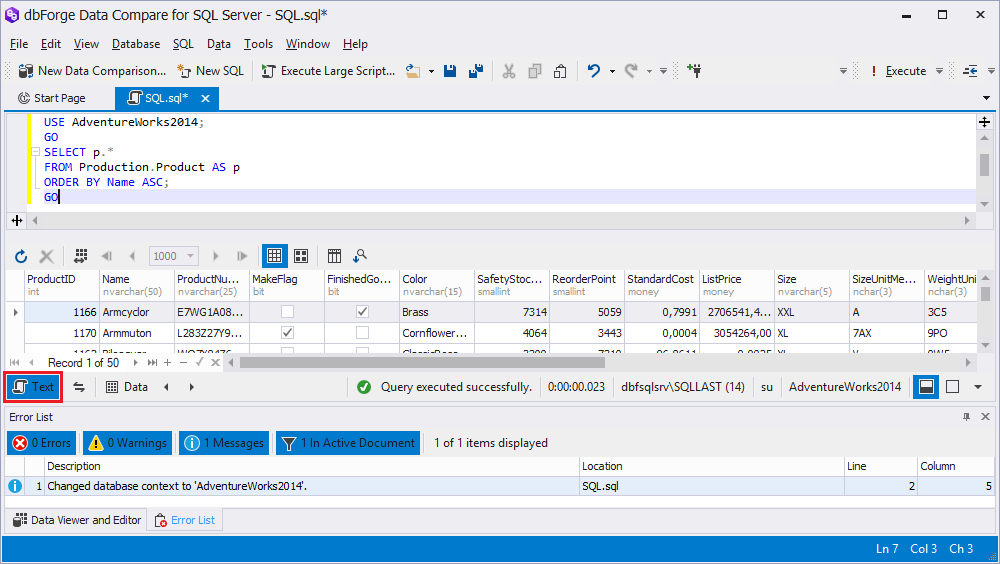Screen dimensions: 1000x564
Task: Jump to the last page of results
Action: (242, 256)
